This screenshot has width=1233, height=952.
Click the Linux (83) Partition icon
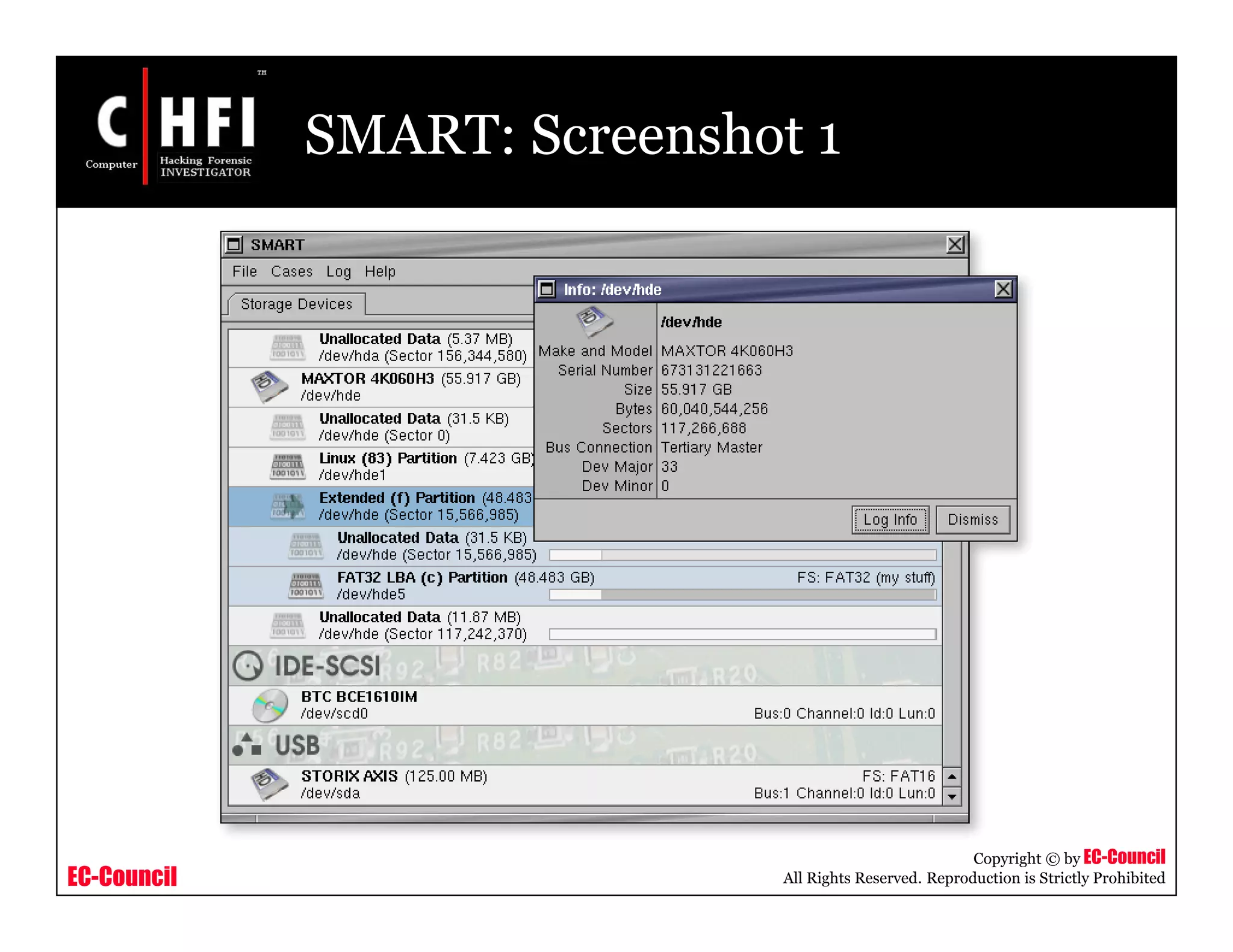pos(287,466)
